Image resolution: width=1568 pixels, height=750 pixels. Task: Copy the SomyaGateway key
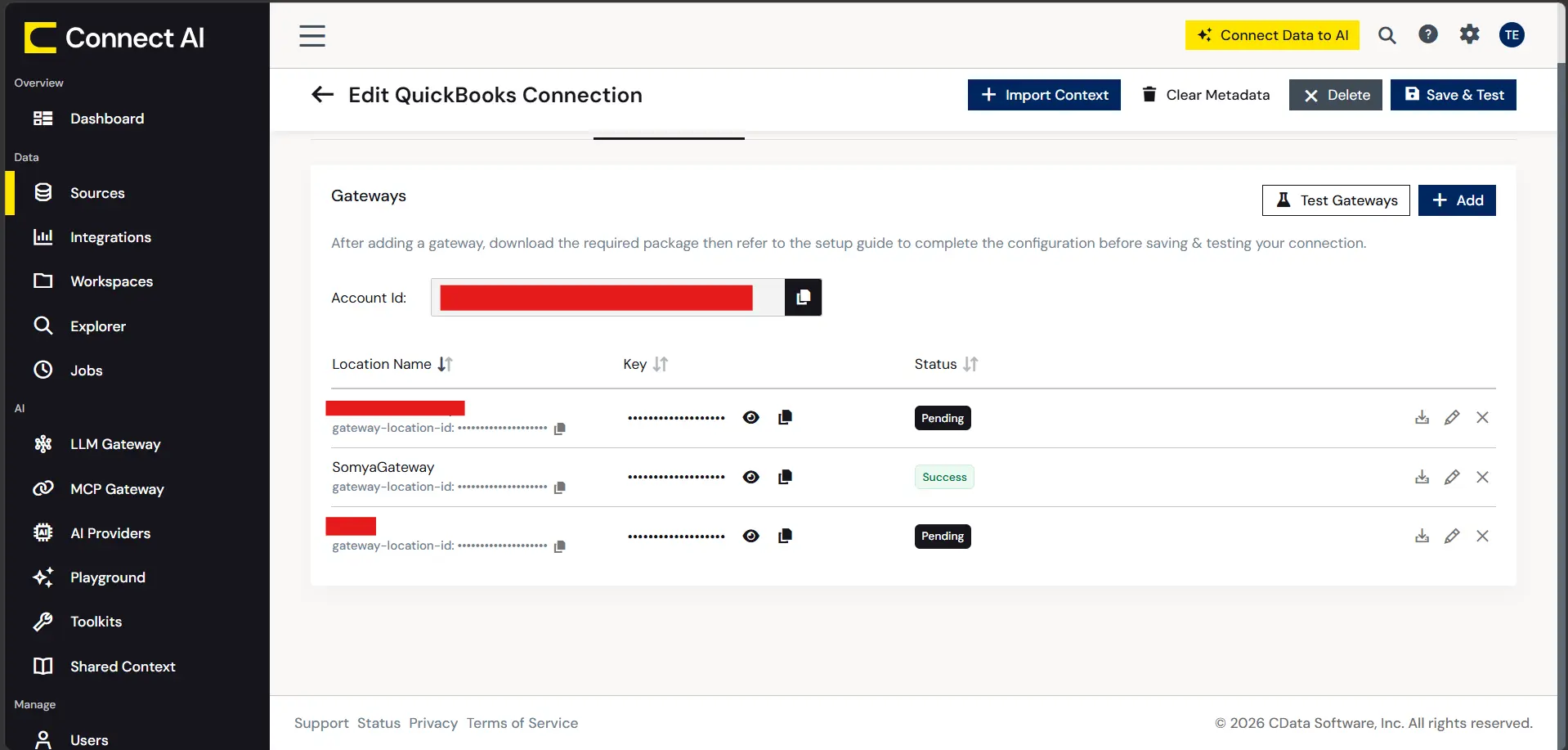tap(785, 477)
